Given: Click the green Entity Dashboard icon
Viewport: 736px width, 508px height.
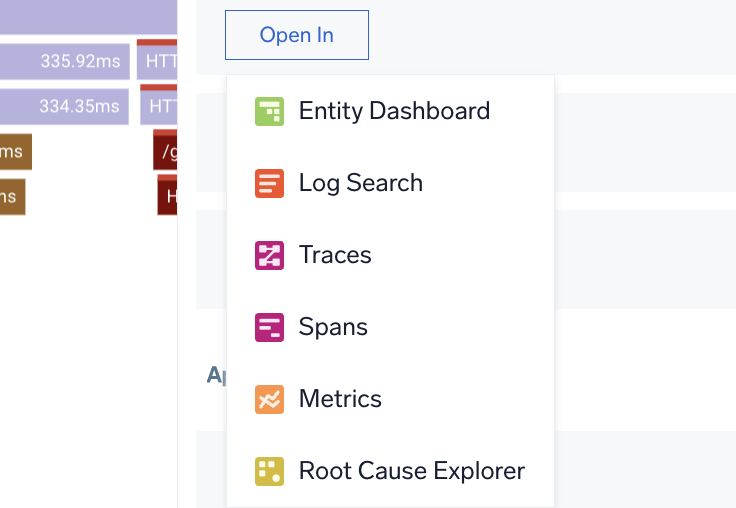Looking at the screenshot, I should tap(269, 111).
